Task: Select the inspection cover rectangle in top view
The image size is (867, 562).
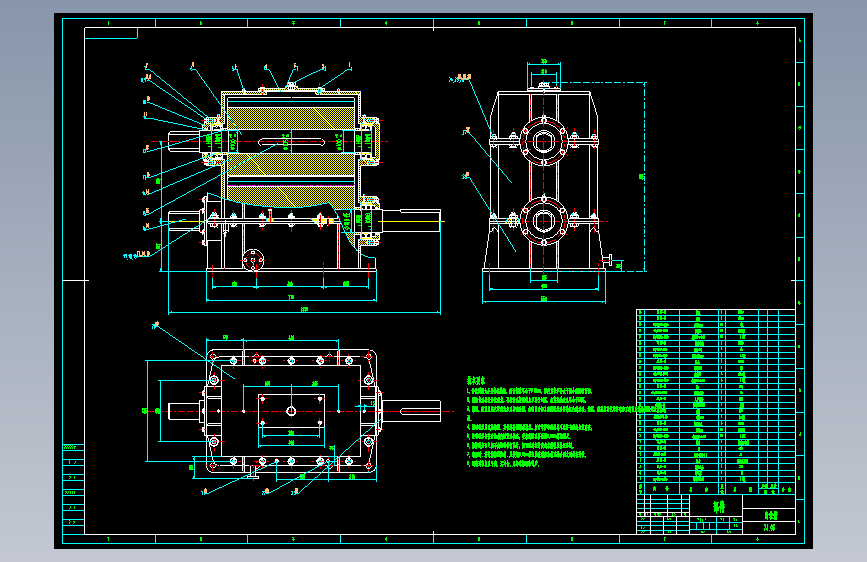Action: click(291, 410)
